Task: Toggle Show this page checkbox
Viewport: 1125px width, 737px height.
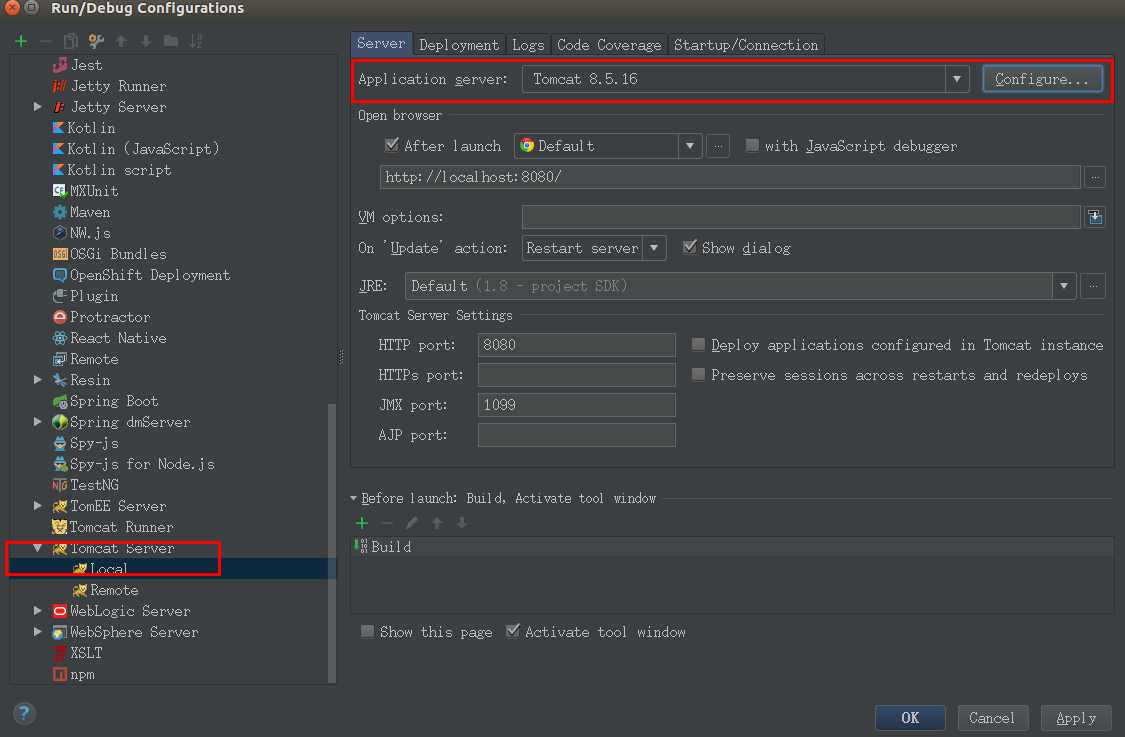Action: (x=367, y=632)
